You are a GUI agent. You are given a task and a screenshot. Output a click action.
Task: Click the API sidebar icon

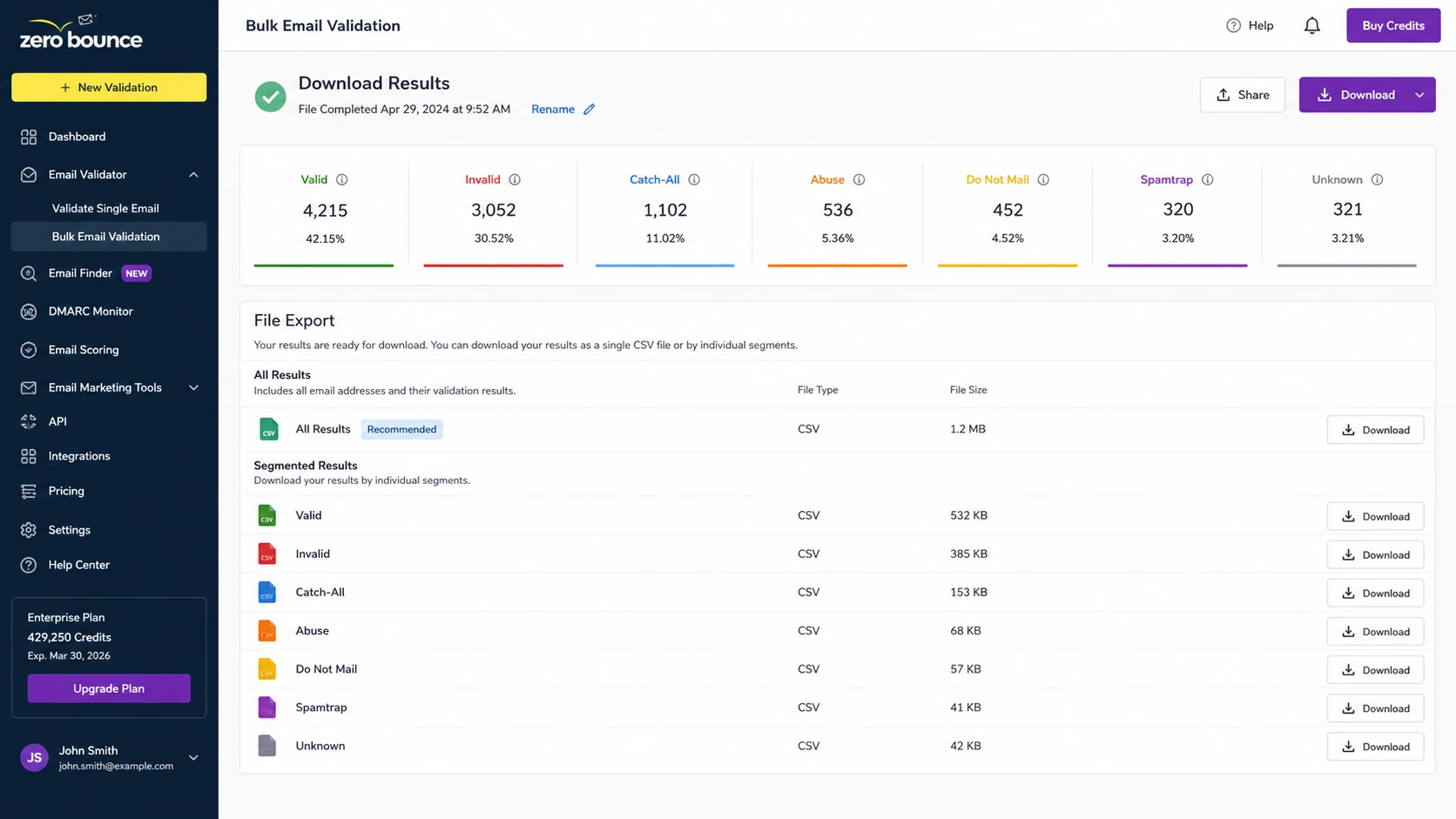click(29, 421)
